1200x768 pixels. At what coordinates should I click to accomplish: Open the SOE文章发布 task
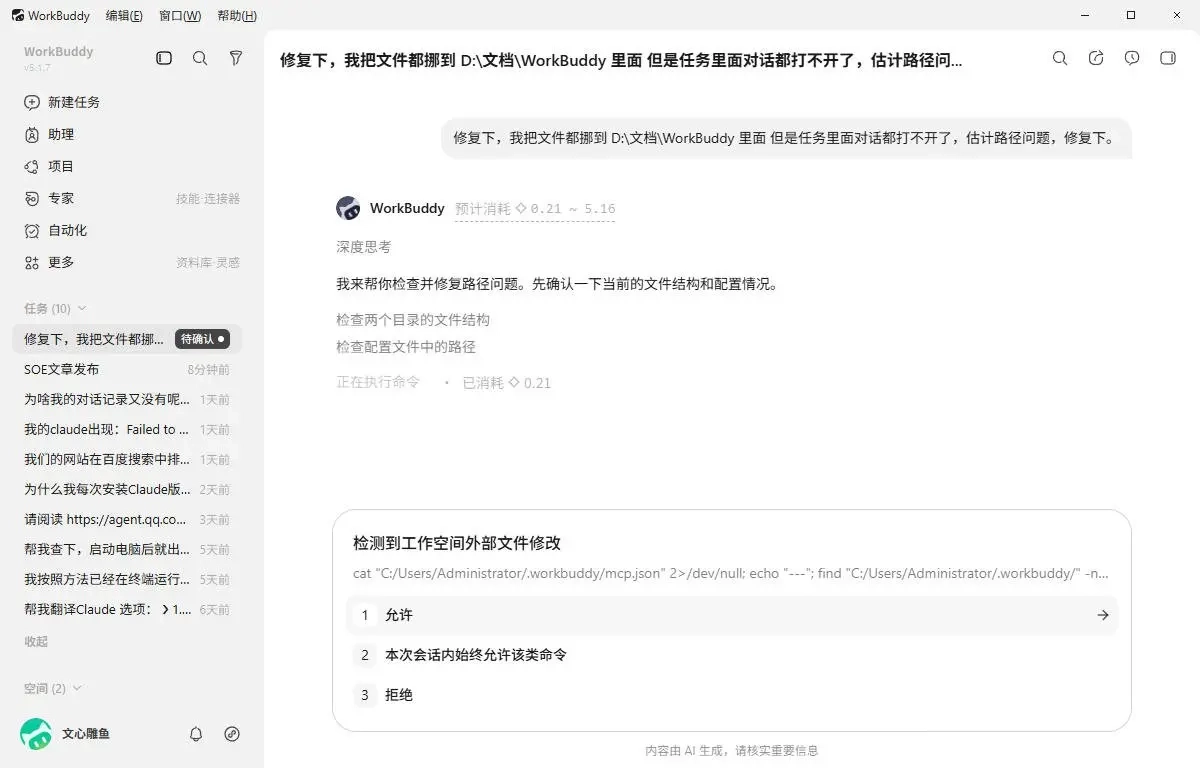[127, 369]
